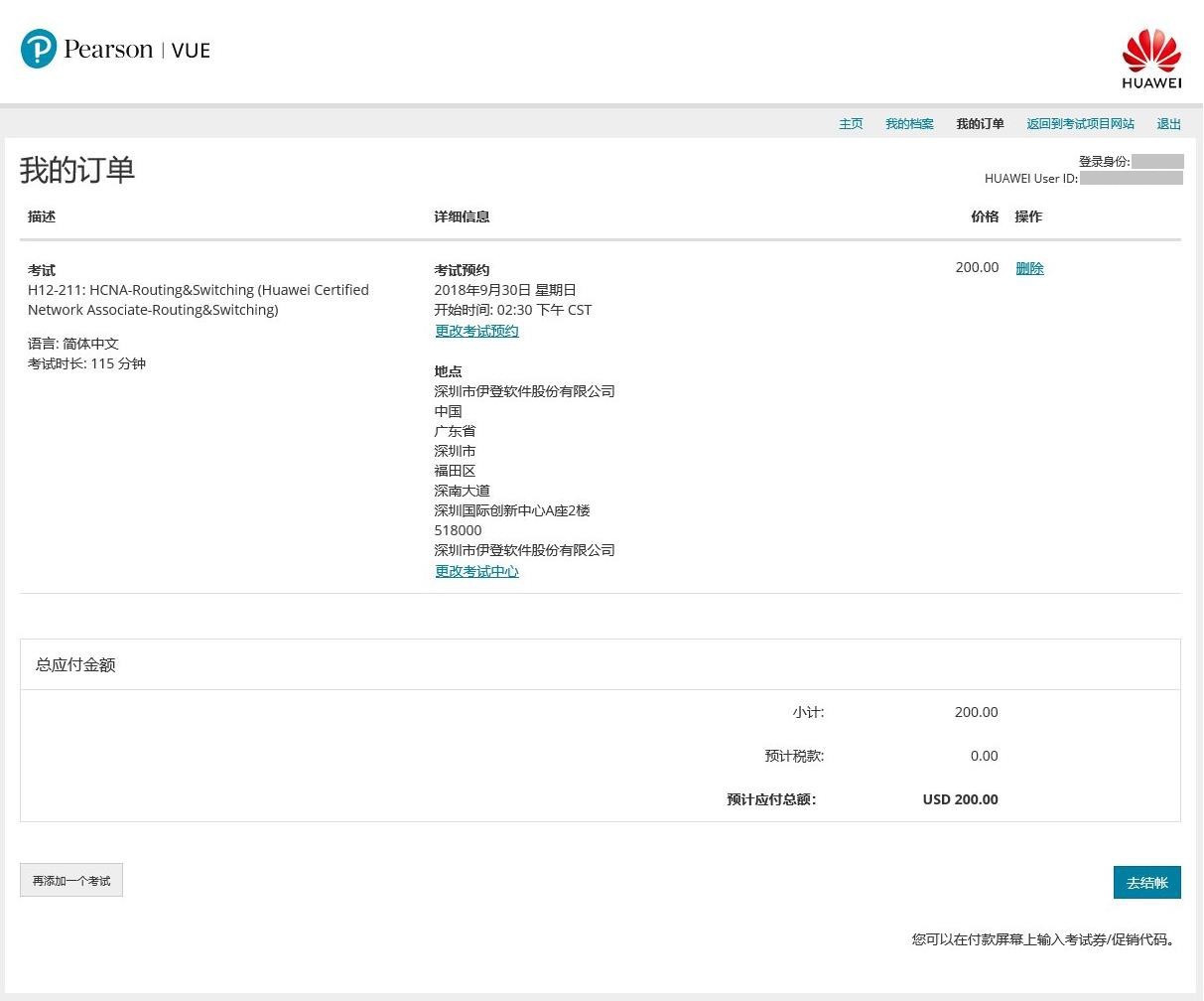This screenshot has width=1204, height=1001.
Task: Click the 地点 heading
Action: pyautogui.click(x=448, y=371)
